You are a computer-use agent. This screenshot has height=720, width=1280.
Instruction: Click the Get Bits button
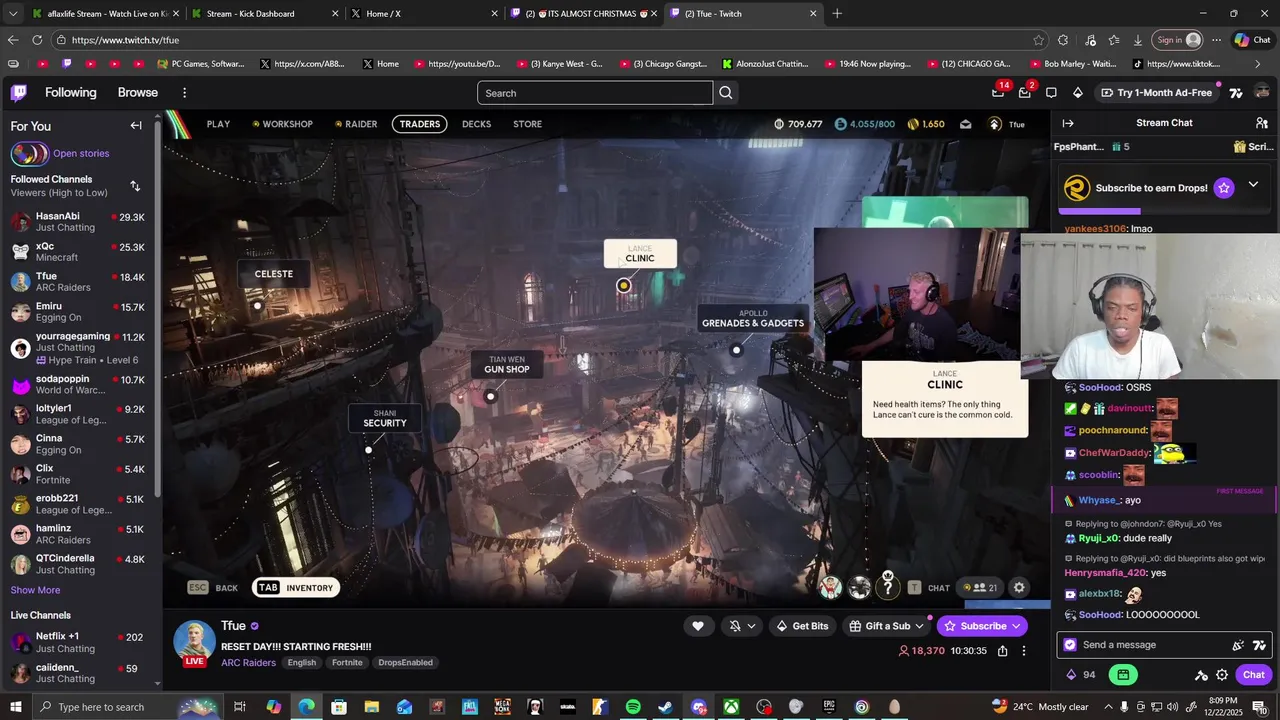coord(802,626)
